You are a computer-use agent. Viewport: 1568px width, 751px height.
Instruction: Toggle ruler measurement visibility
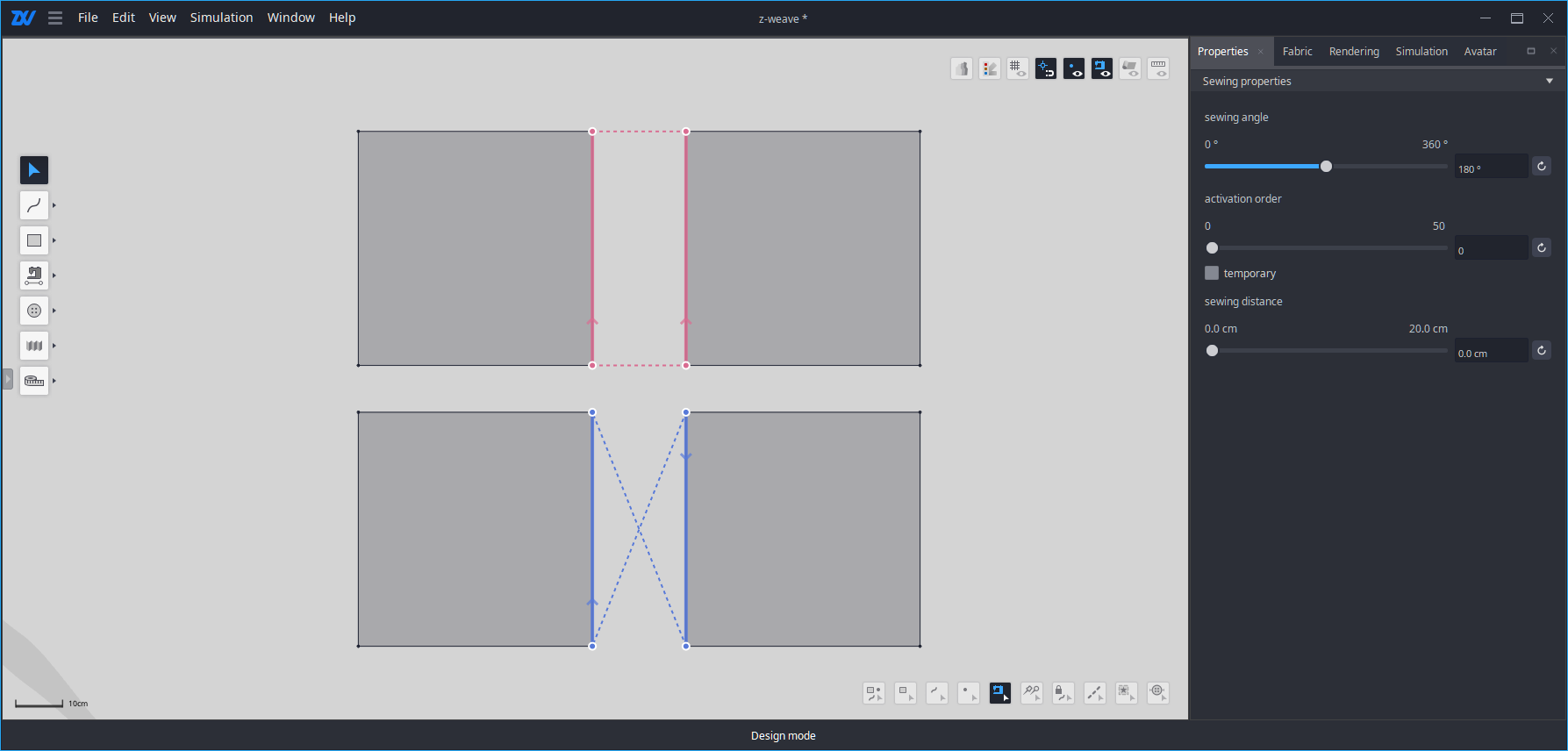[x=1158, y=68]
